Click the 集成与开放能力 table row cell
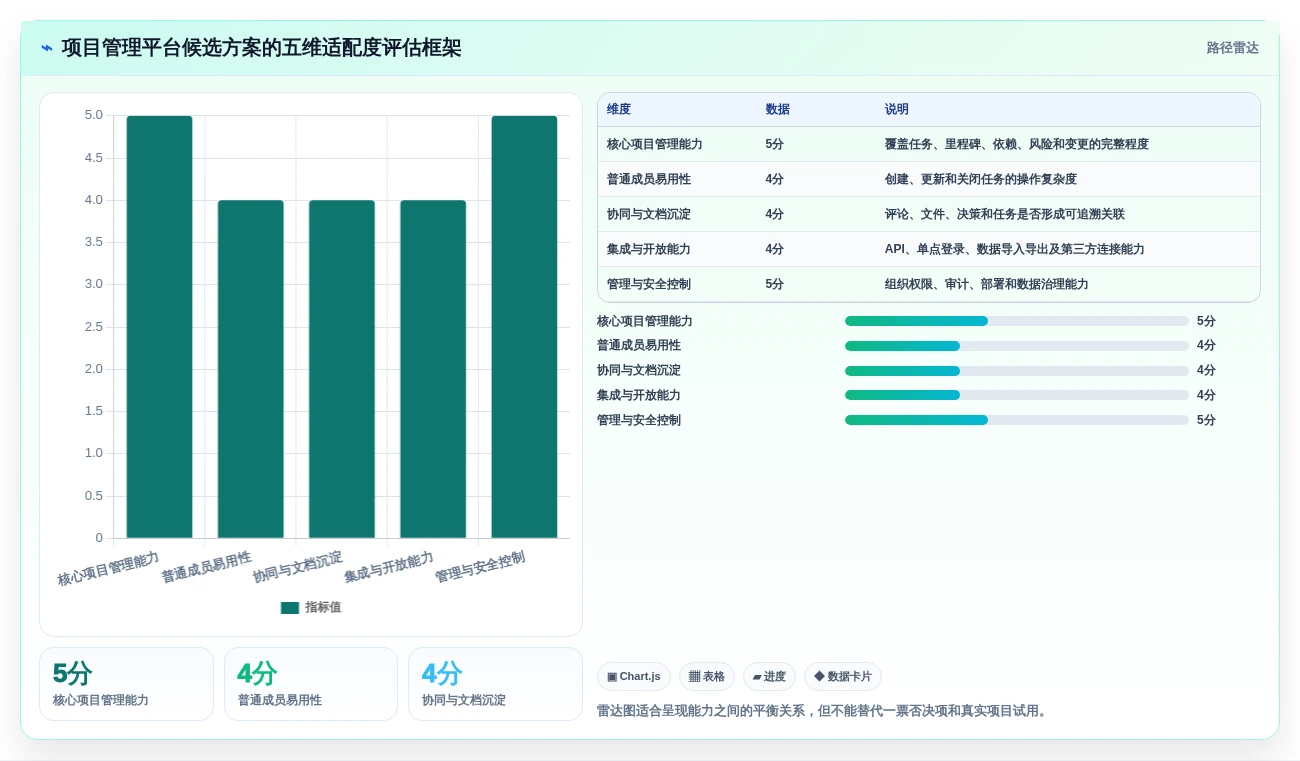Image resolution: width=1300 pixels, height=761 pixels. 649,249
